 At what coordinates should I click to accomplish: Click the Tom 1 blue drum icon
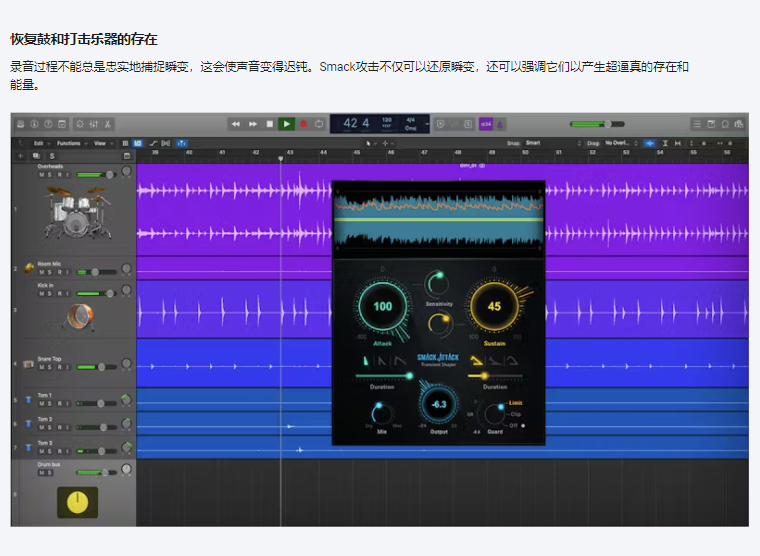[x=29, y=399]
